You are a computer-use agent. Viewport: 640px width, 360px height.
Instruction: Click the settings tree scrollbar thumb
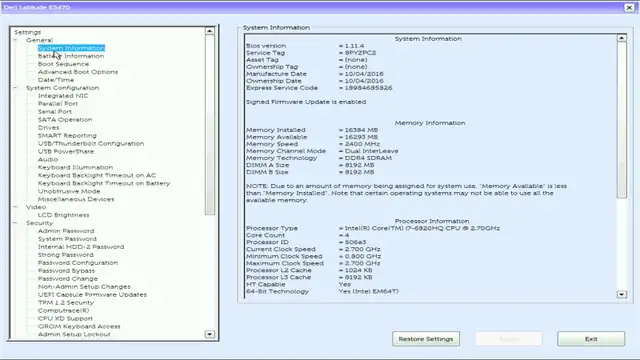tap(209, 124)
